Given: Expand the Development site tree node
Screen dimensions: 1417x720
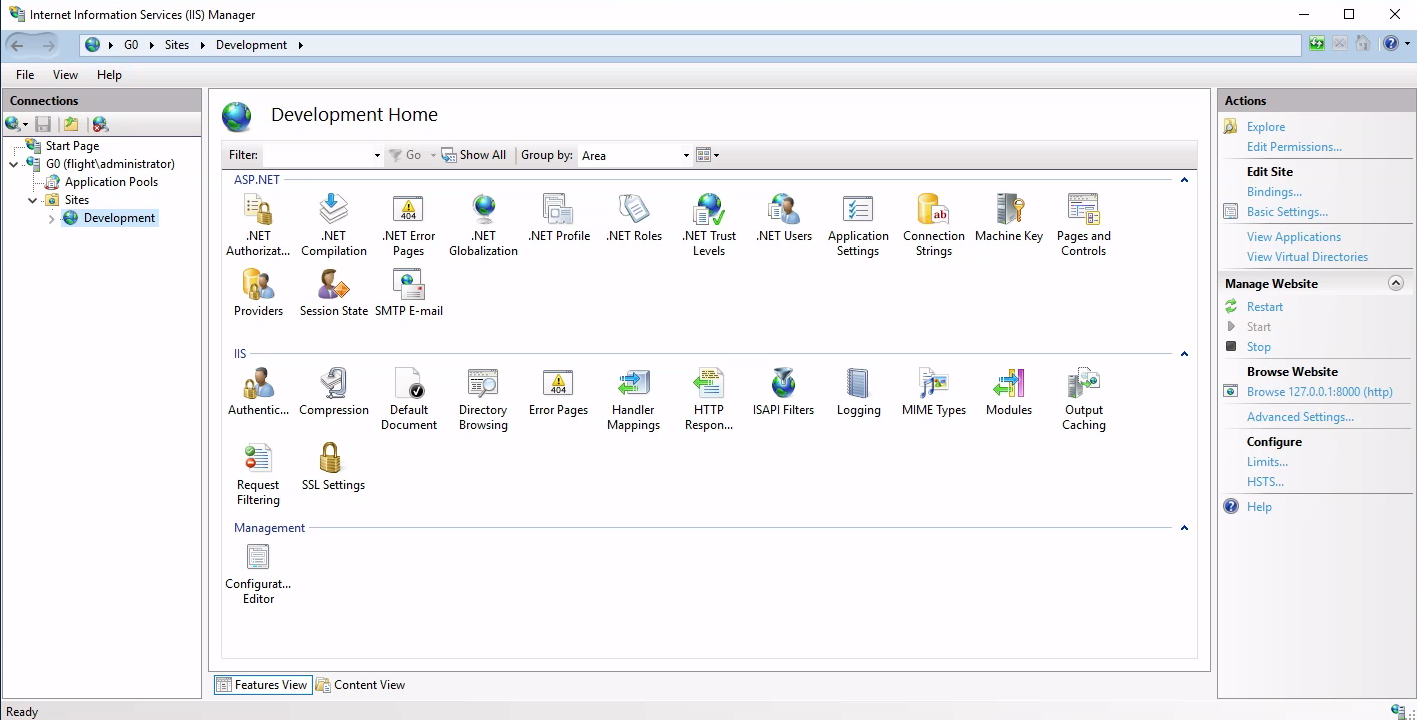Looking at the screenshot, I should [x=52, y=219].
